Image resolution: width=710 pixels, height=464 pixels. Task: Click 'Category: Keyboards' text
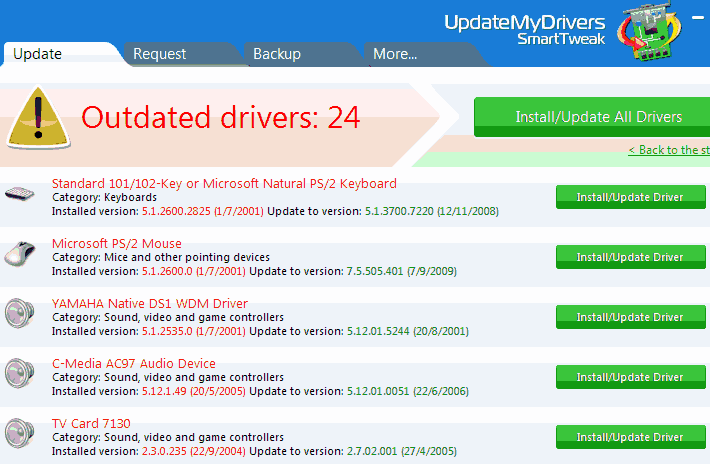105,197
